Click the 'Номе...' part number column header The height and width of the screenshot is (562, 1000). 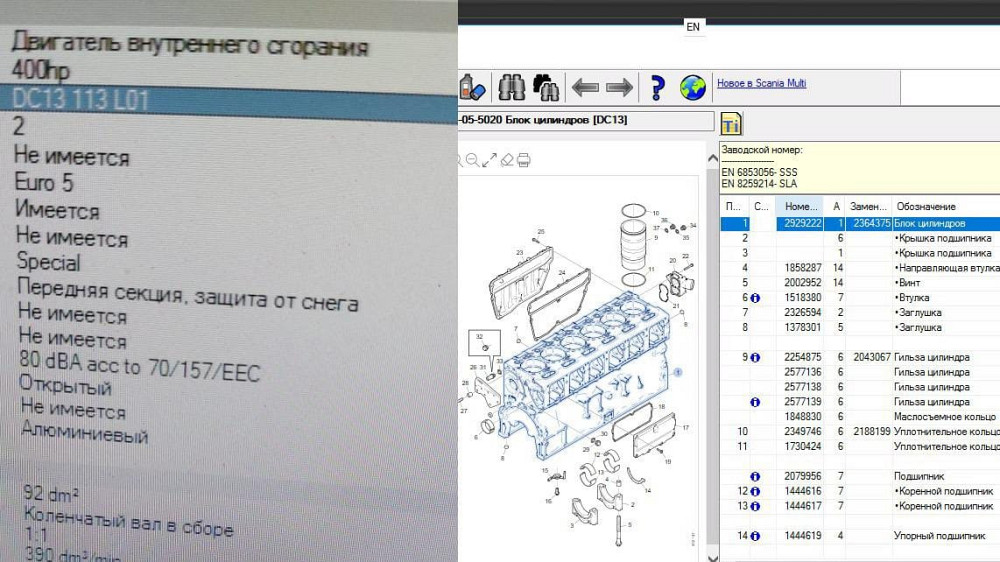pos(802,206)
